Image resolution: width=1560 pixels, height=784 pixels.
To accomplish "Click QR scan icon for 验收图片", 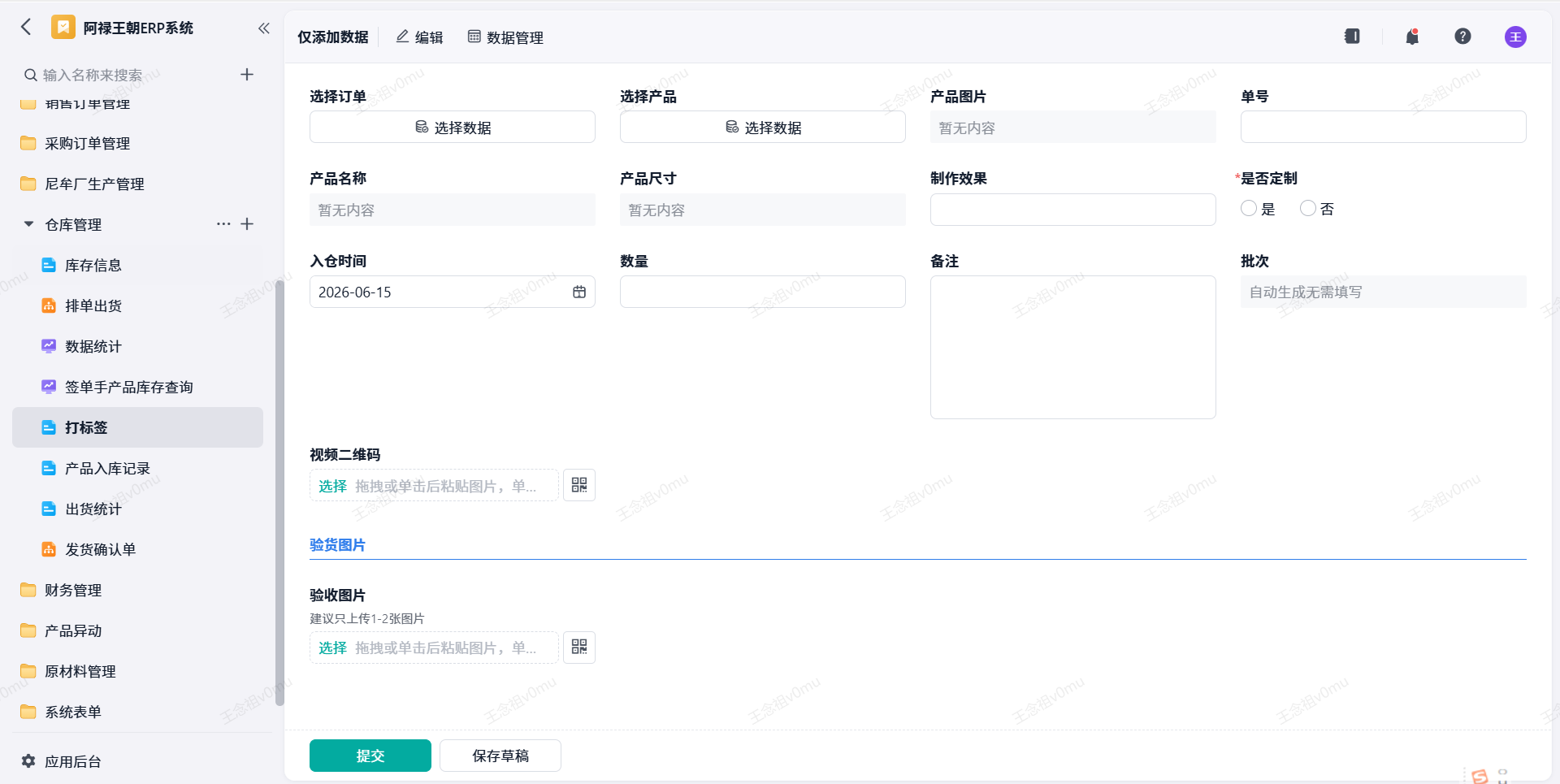I will (579, 647).
